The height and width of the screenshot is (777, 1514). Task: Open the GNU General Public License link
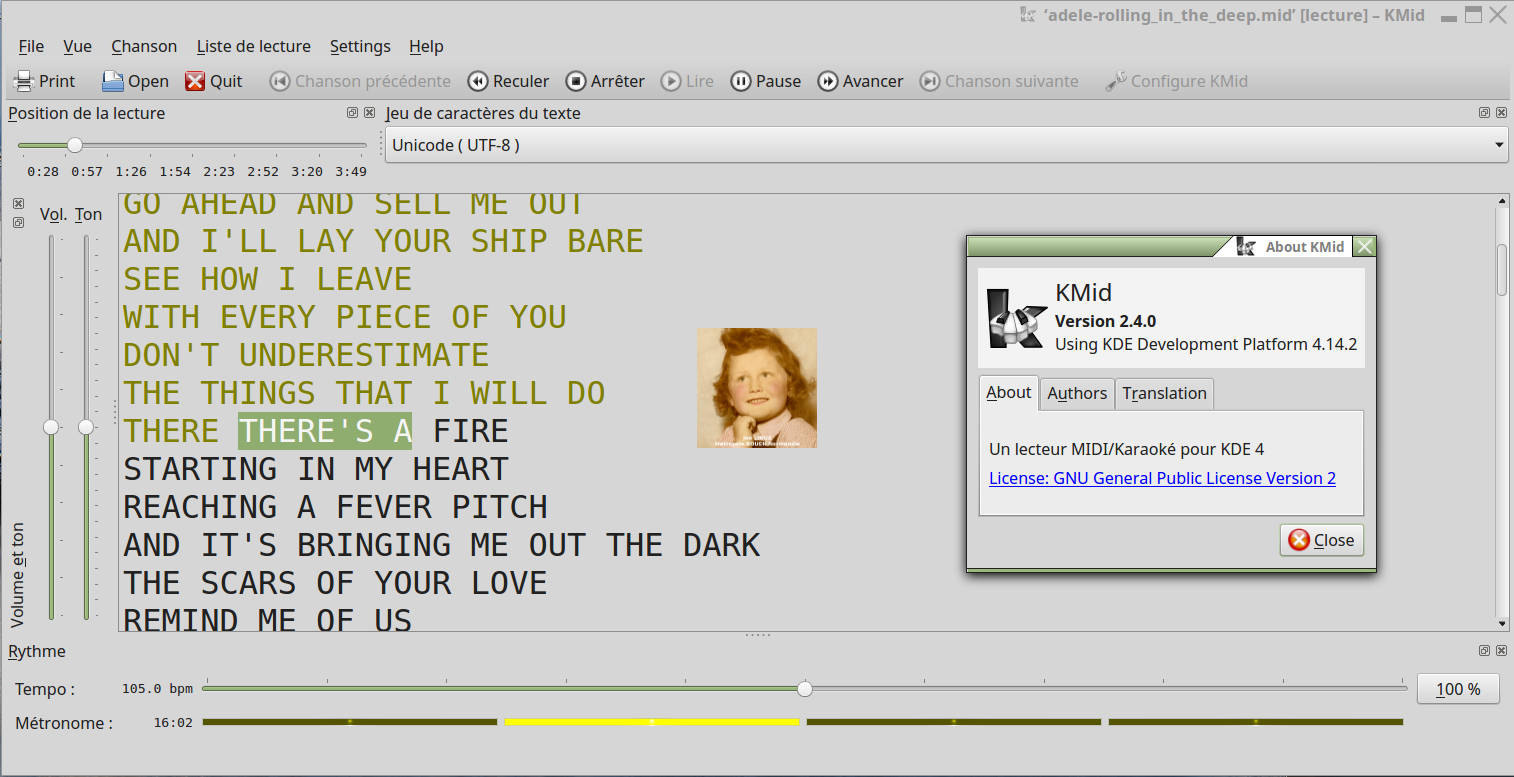tap(1162, 478)
